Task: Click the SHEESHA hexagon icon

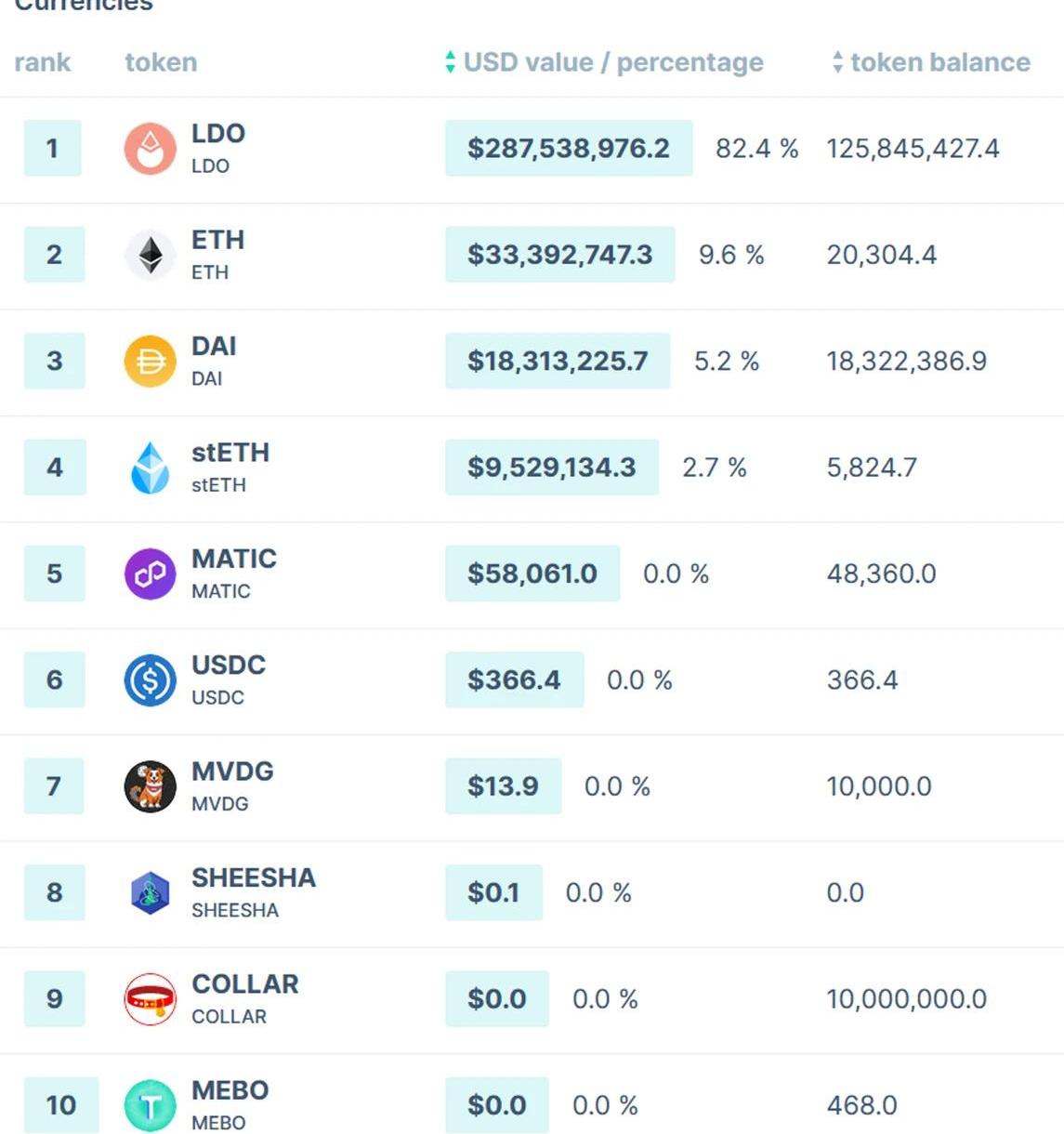Action: point(150,892)
